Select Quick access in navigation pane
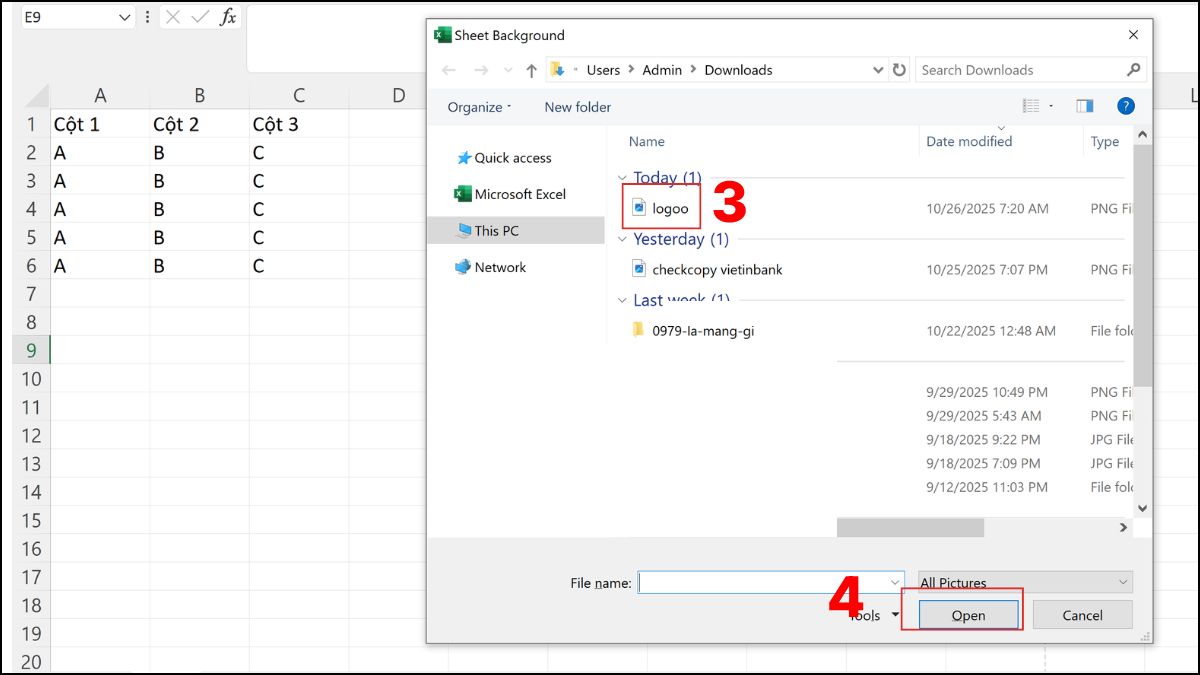Screen dimensions: 1200x675 (x=512, y=158)
